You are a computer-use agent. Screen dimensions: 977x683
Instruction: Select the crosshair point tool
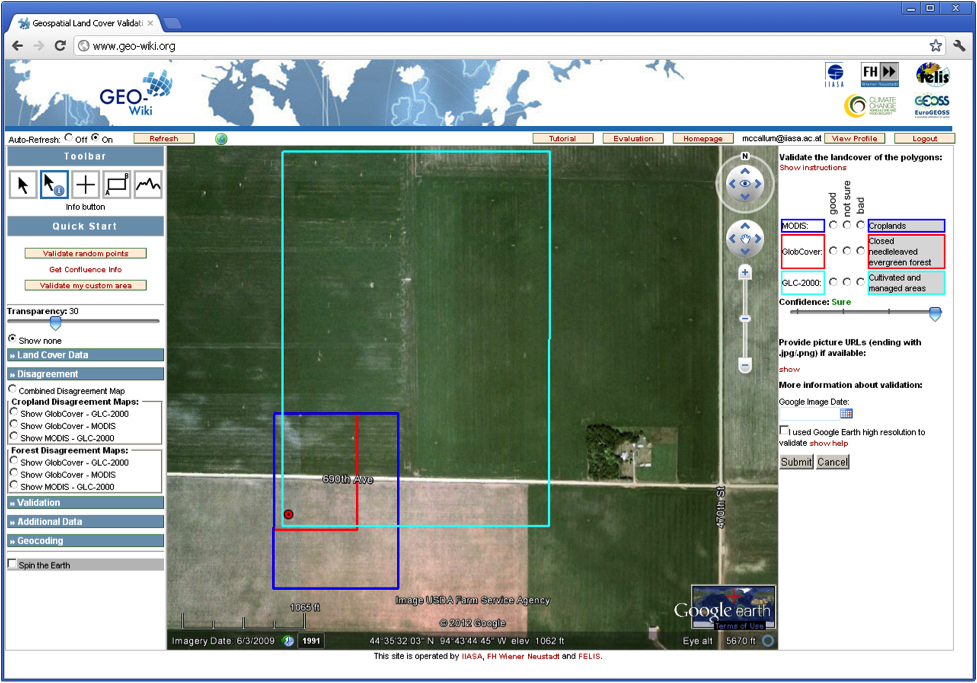coord(85,185)
